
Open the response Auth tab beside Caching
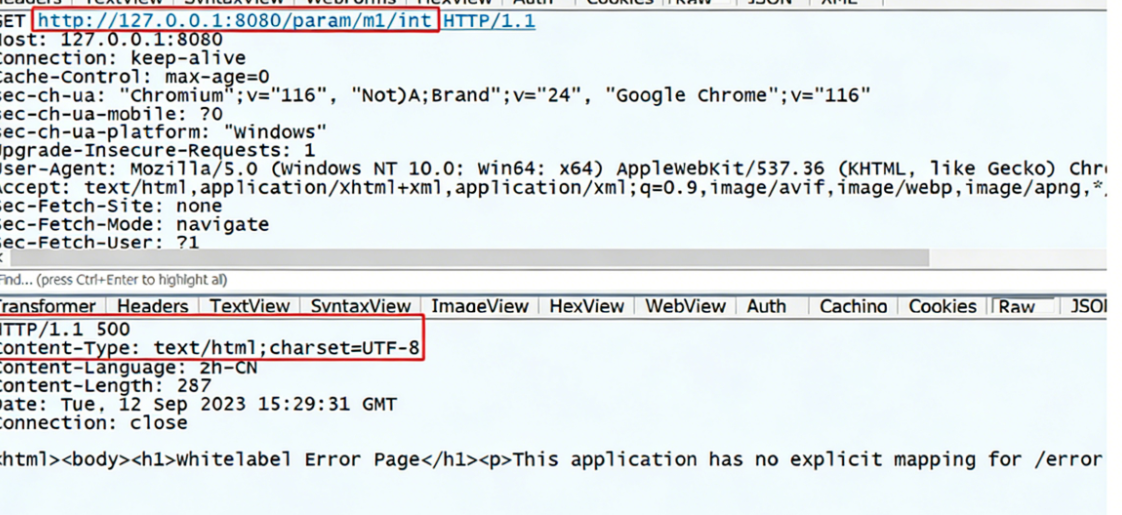[x=766, y=306]
